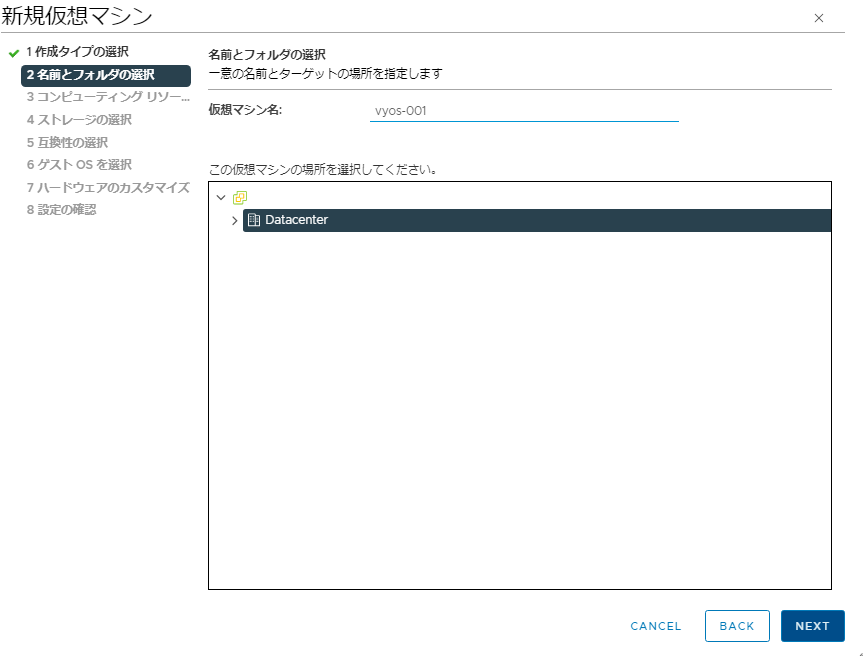Open step 6 ゲスト OS を選択
This screenshot has height=656, width=865.
click(x=79, y=164)
